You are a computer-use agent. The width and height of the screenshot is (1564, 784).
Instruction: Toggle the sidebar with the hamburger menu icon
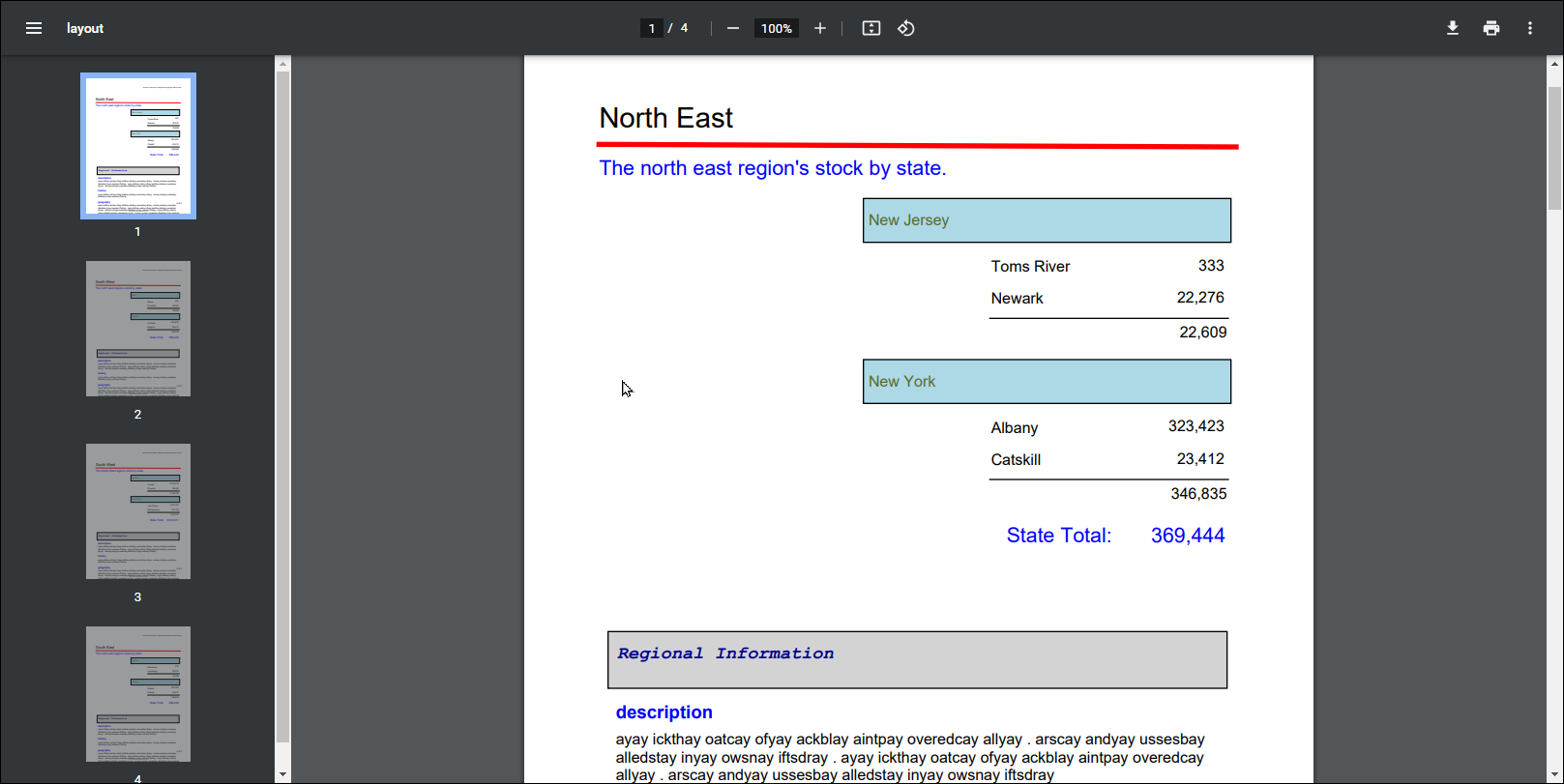[x=34, y=28]
